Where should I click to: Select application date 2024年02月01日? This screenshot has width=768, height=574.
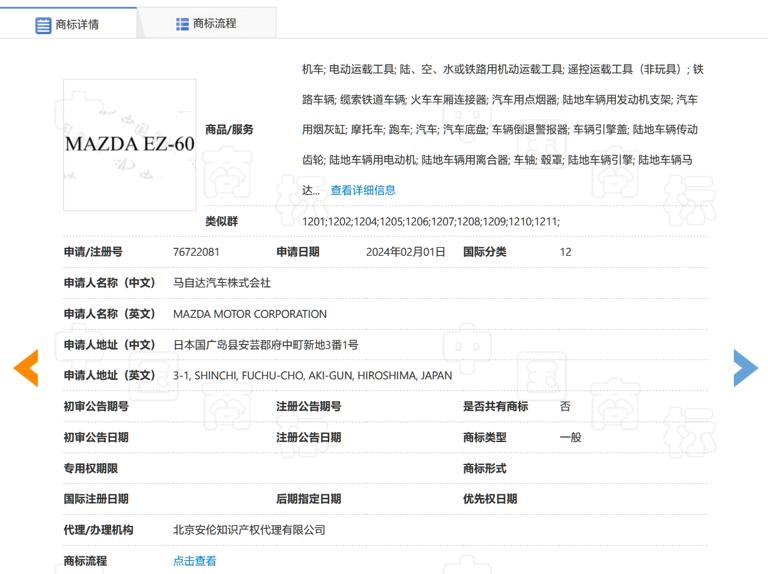(x=406, y=252)
